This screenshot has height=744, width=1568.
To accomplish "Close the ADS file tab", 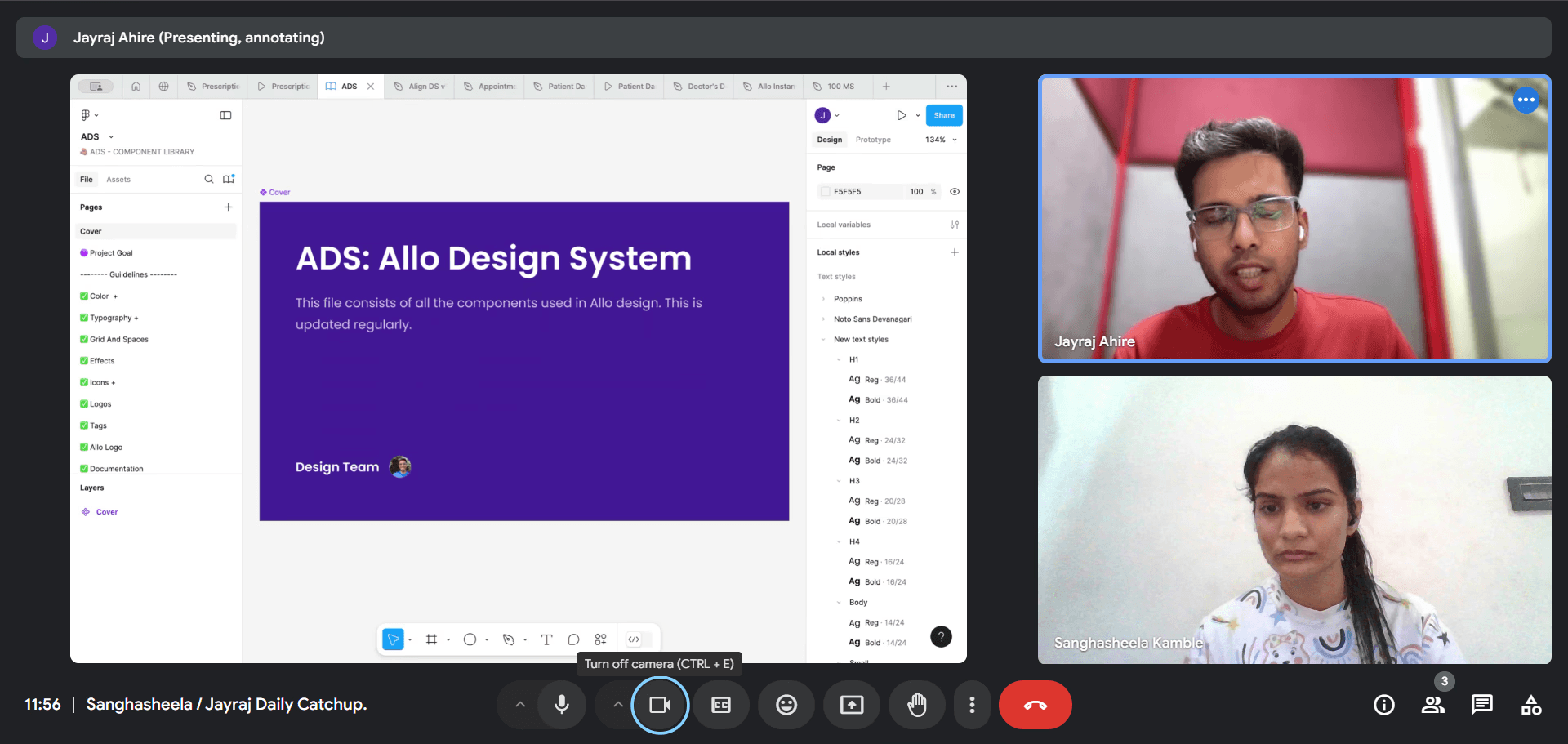I will [x=371, y=87].
